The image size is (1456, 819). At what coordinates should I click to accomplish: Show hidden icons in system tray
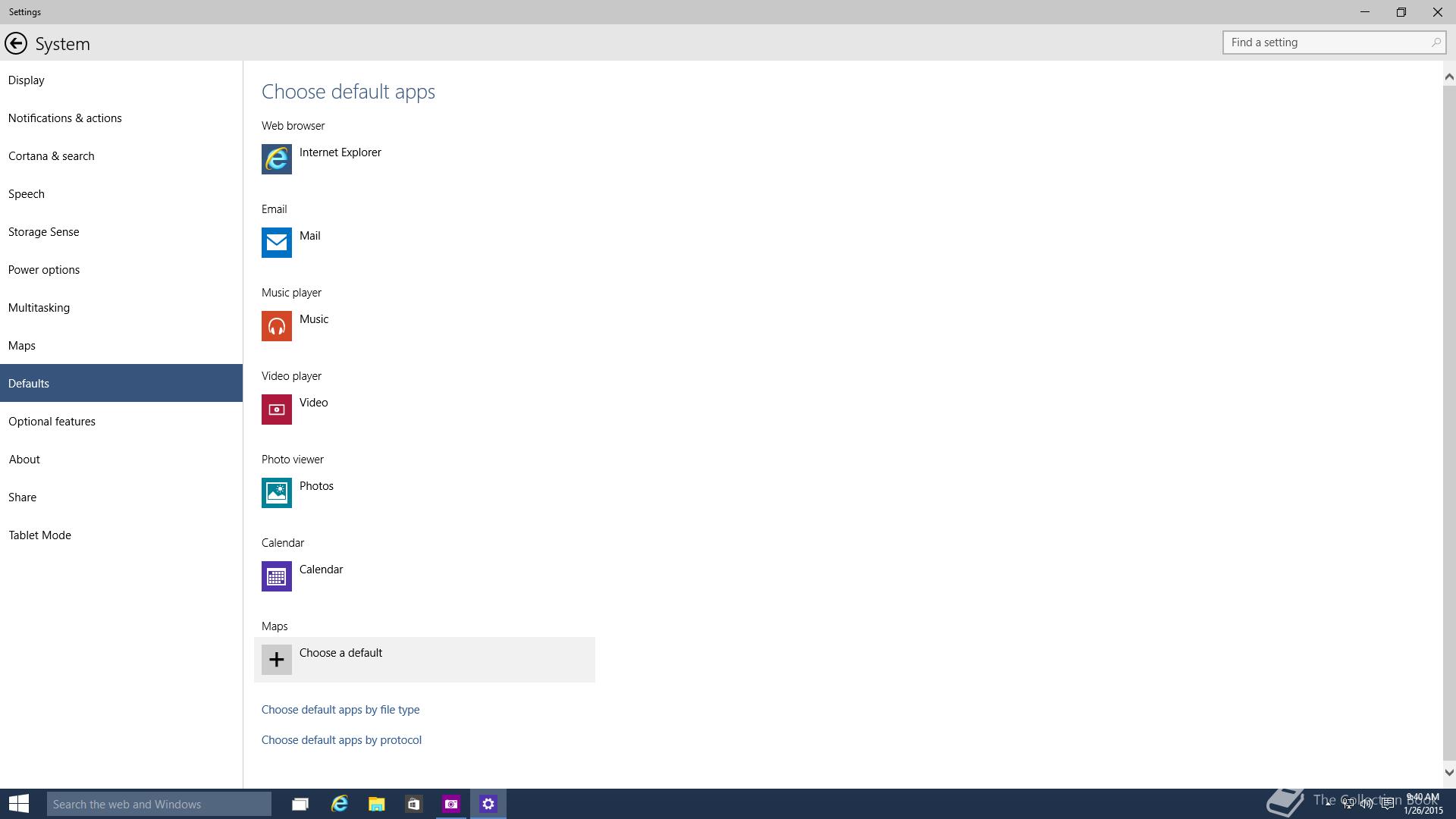click(1329, 804)
